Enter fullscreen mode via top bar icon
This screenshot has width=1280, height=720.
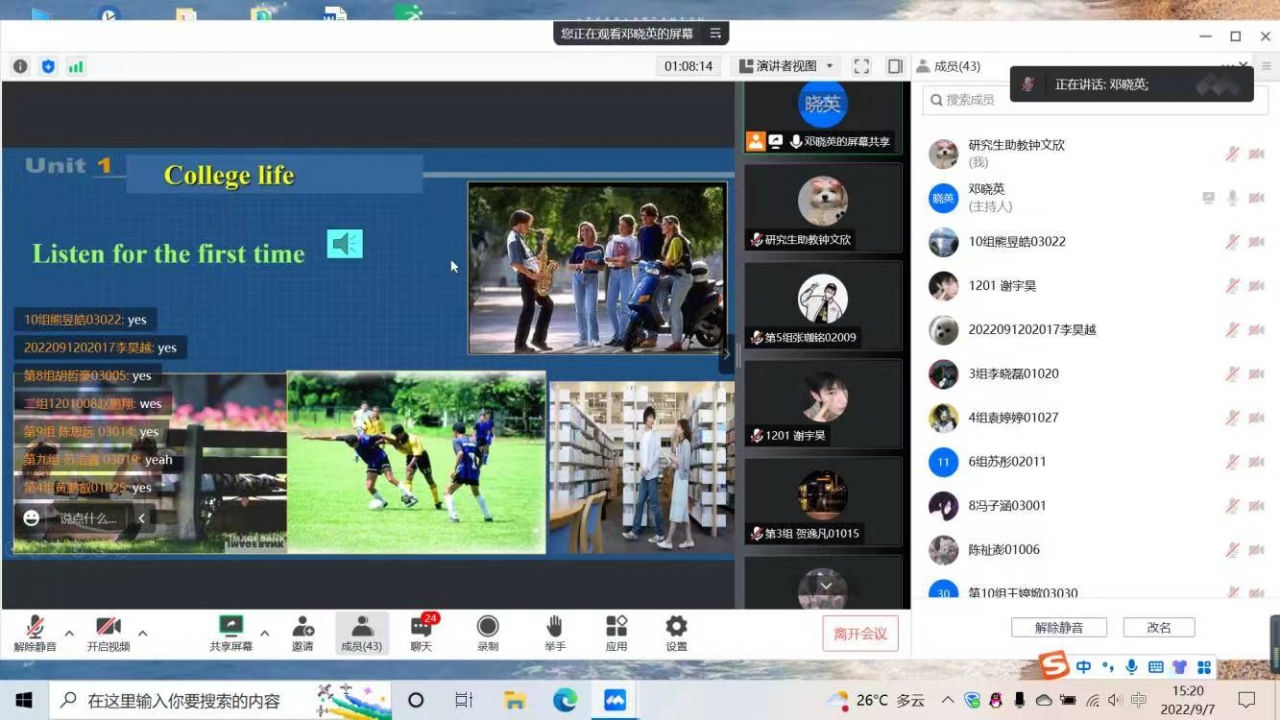point(861,66)
